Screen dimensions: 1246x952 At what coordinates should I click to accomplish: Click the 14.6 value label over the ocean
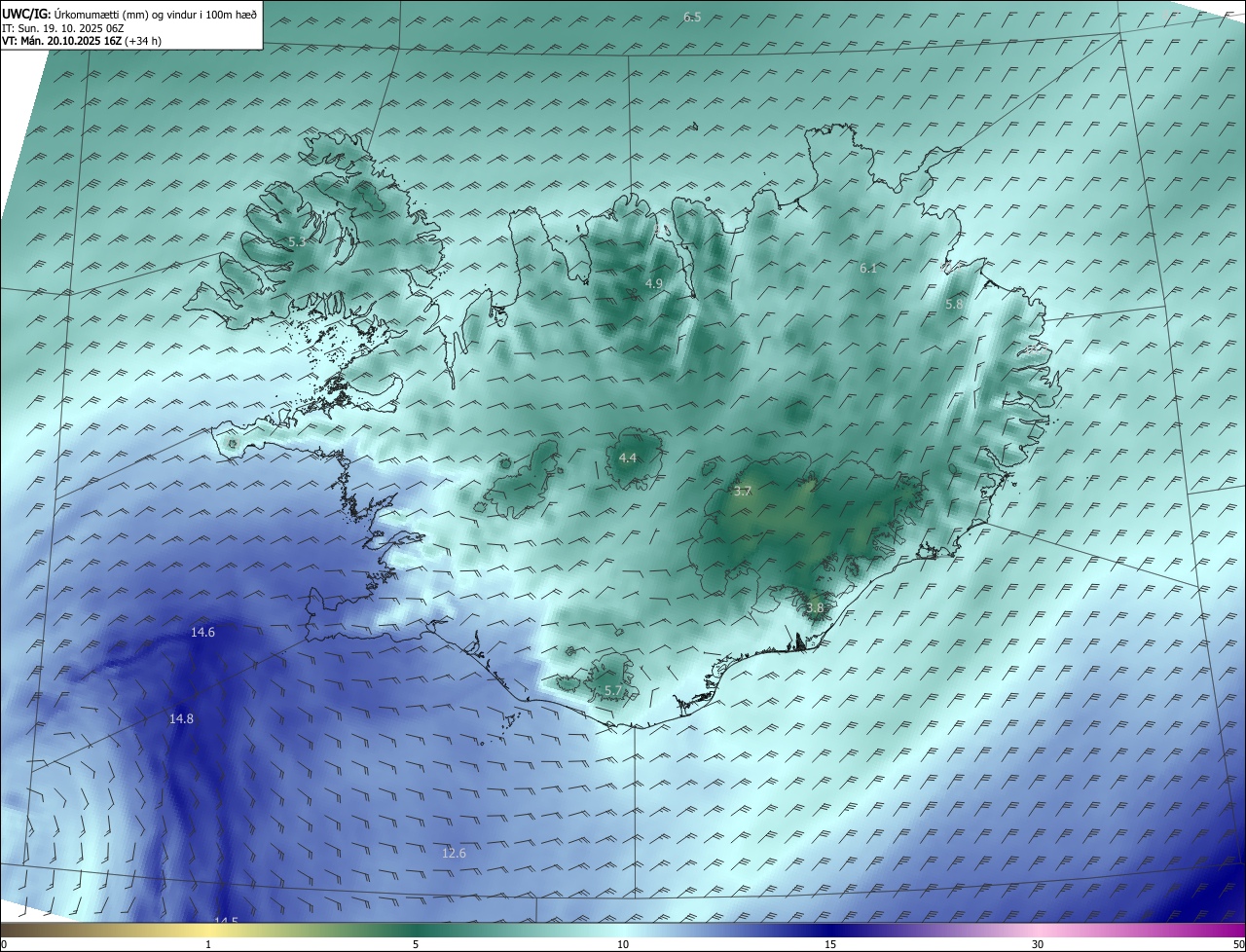click(x=202, y=633)
